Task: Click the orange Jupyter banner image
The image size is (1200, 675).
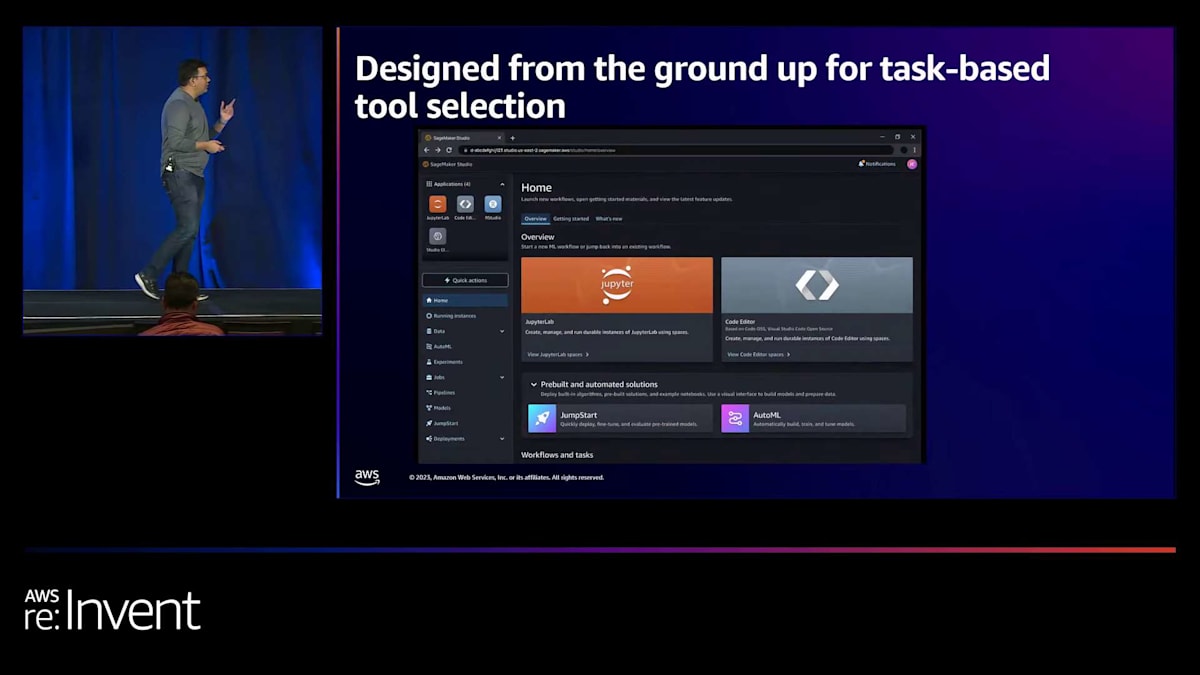Action: pos(617,285)
